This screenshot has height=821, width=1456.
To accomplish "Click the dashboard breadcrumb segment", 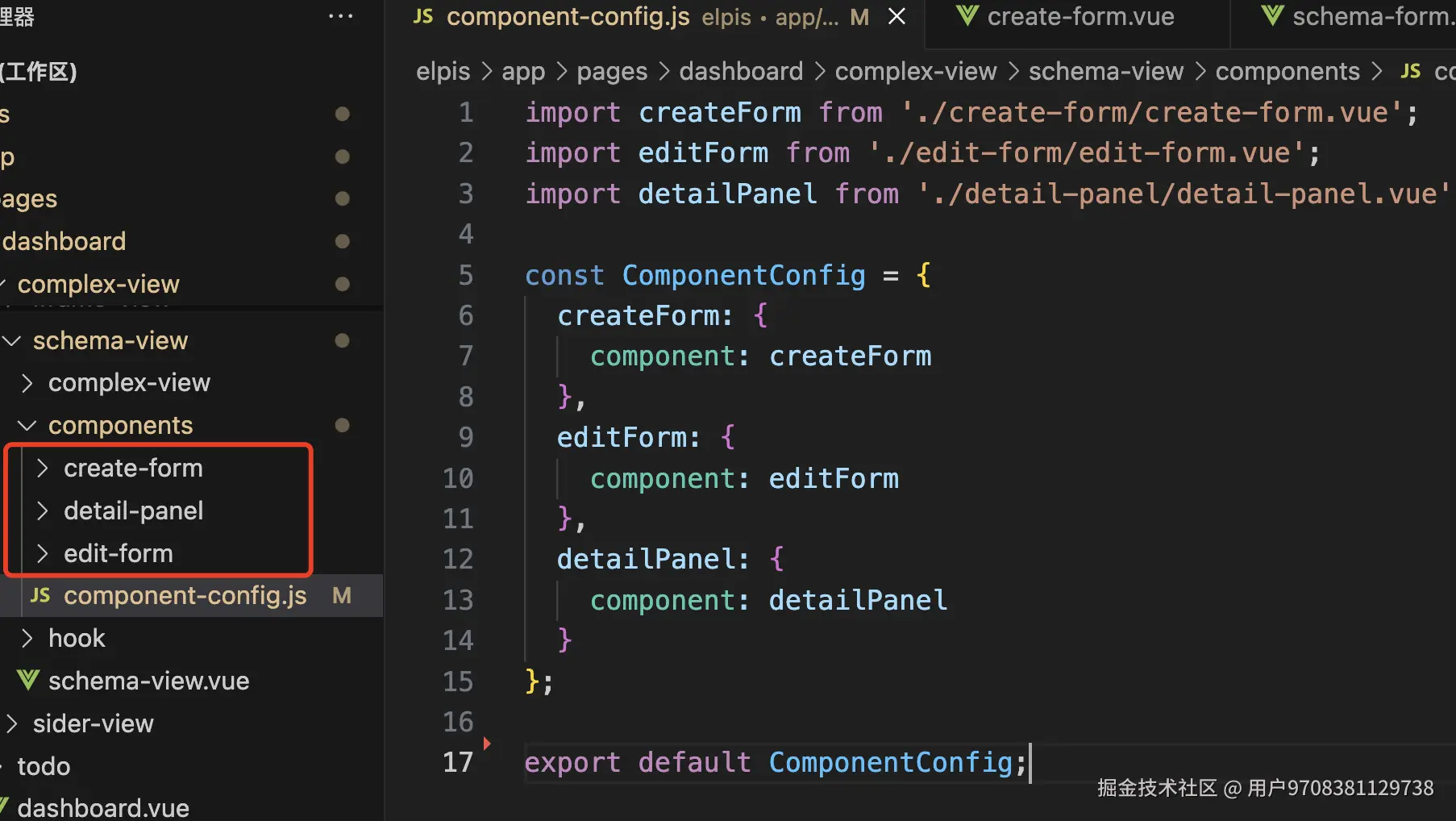I will [x=741, y=71].
